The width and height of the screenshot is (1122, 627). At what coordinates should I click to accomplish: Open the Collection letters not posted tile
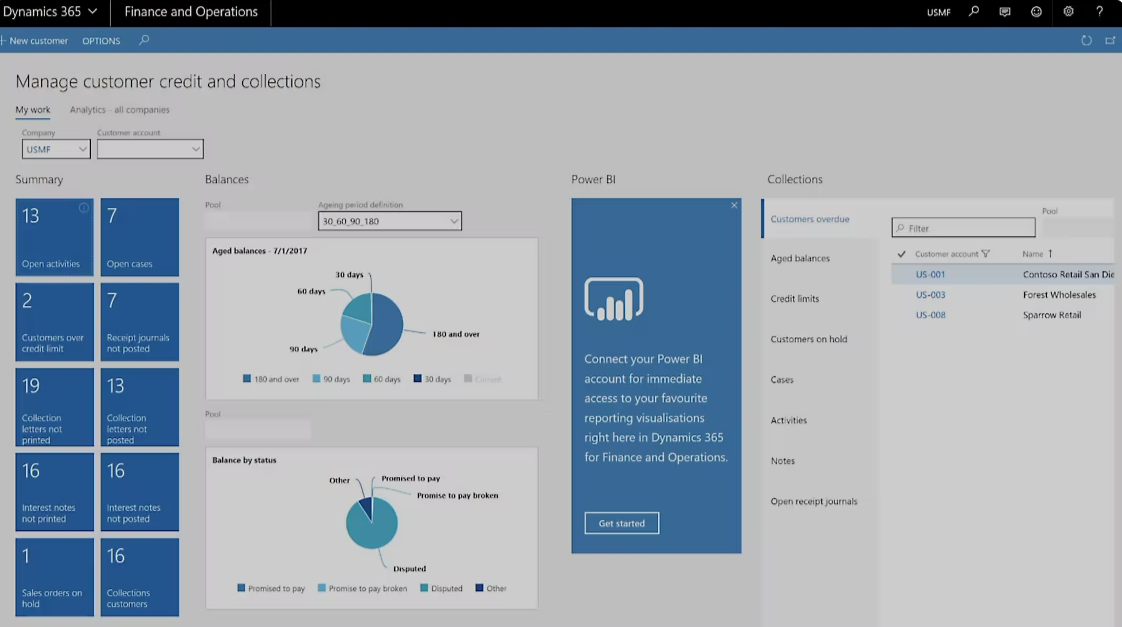point(140,407)
